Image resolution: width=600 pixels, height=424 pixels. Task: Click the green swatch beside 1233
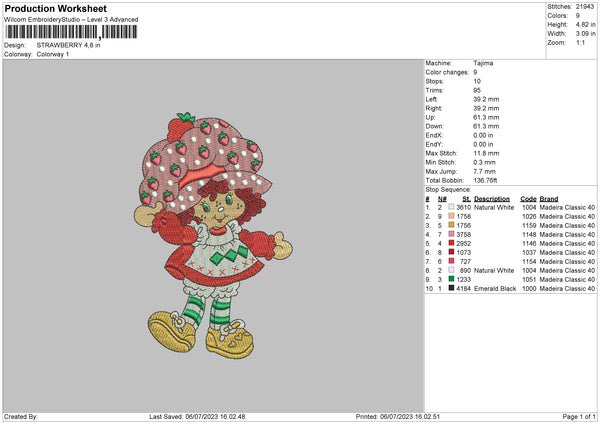(452, 279)
